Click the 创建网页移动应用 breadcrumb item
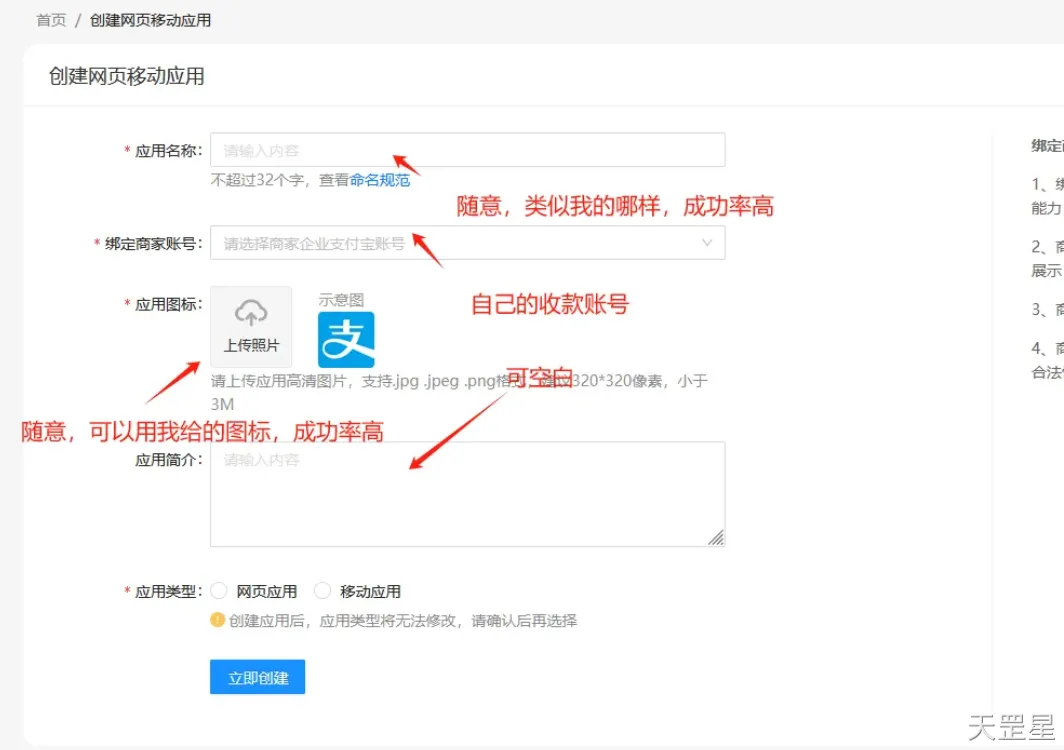1064x750 pixels. pyautogui.click(x=150, y=20)
